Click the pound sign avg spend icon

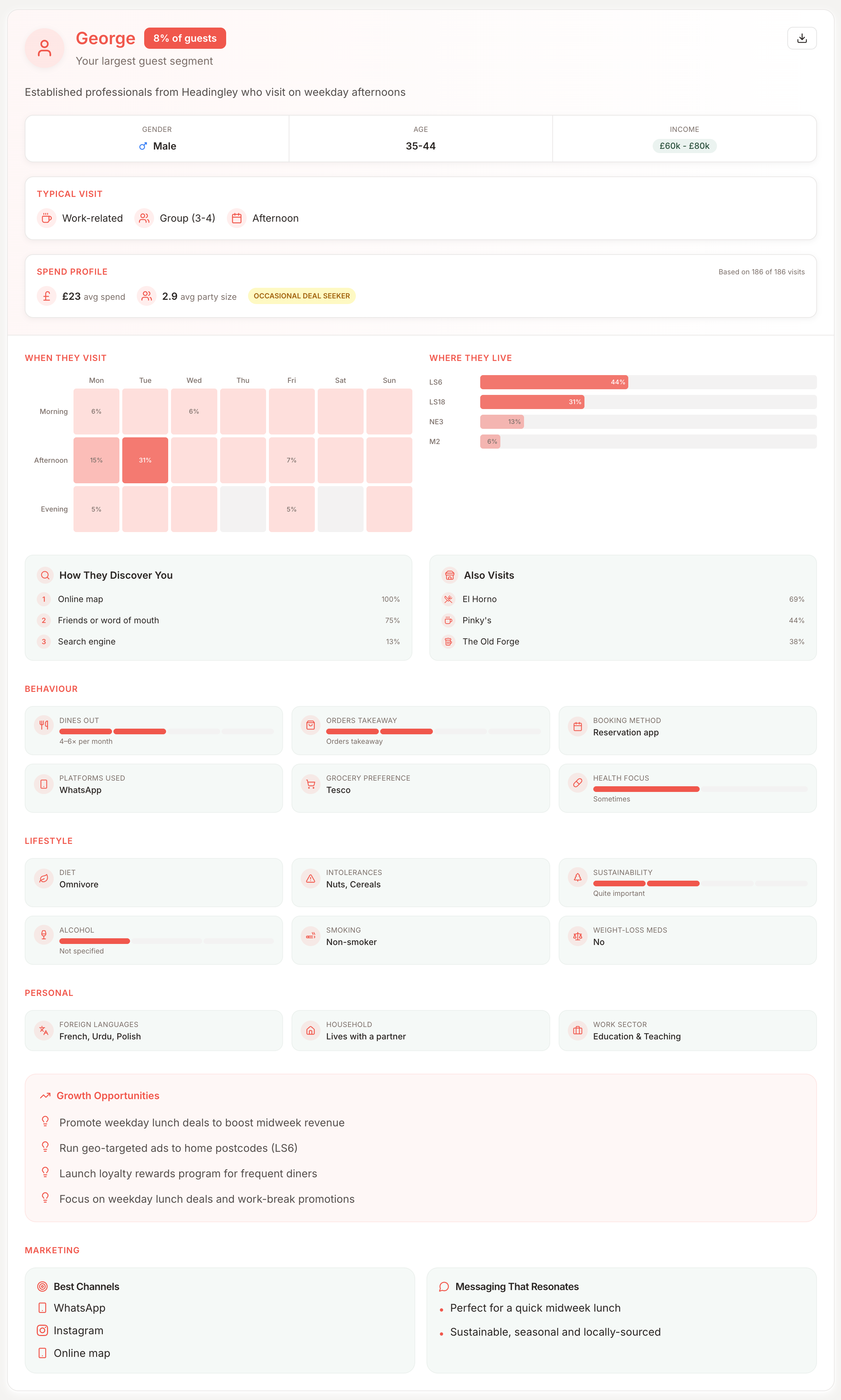coord(47,296)
